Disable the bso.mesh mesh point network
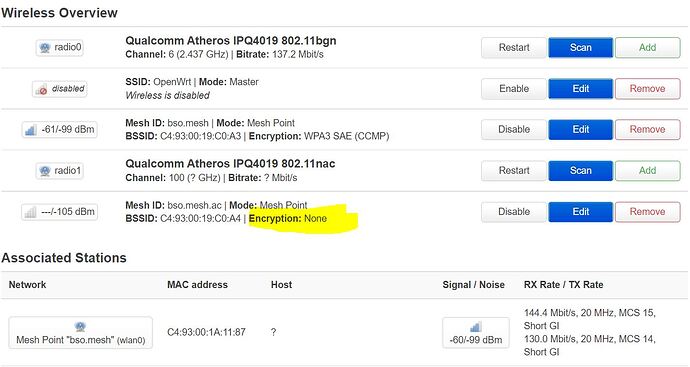The width and height of the screenshot is (690, 367). 514,129
